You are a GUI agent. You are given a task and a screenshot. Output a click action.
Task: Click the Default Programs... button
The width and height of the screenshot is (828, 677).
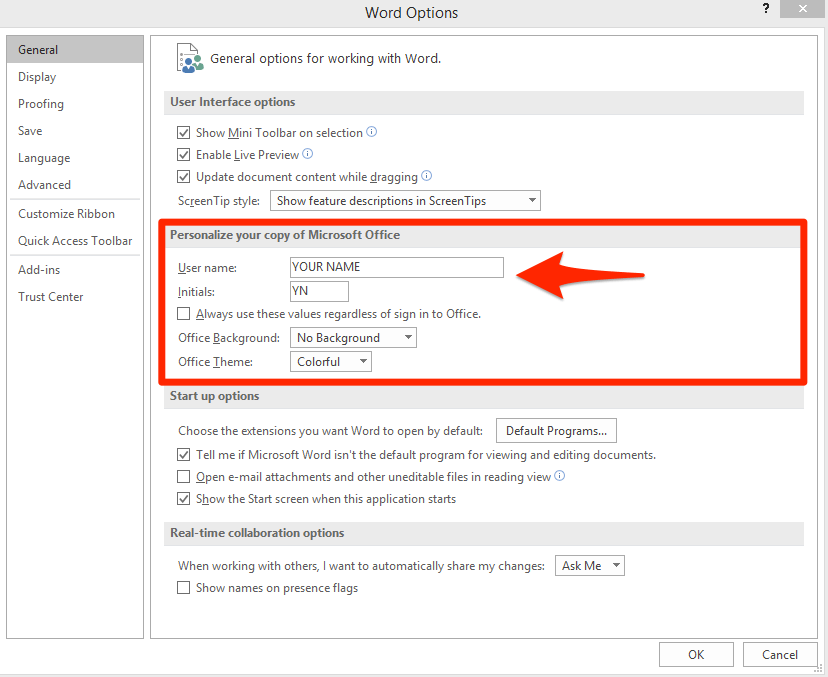tap(556, 431)
